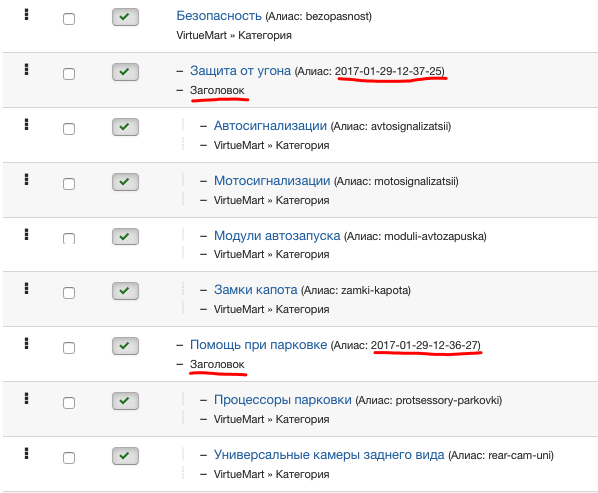598x493 pixels.
Task: Click drag handle icon for Безопасность row
Action: pos(26,14)
